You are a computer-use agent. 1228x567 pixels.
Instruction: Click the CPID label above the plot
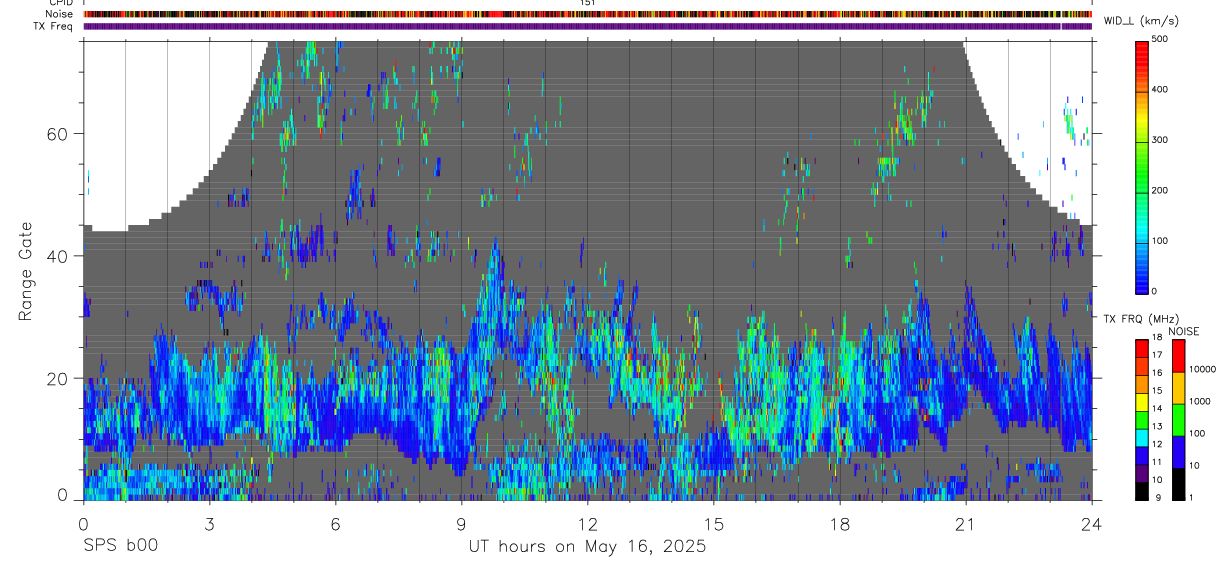pyautogui.click(x=60, y=3)
